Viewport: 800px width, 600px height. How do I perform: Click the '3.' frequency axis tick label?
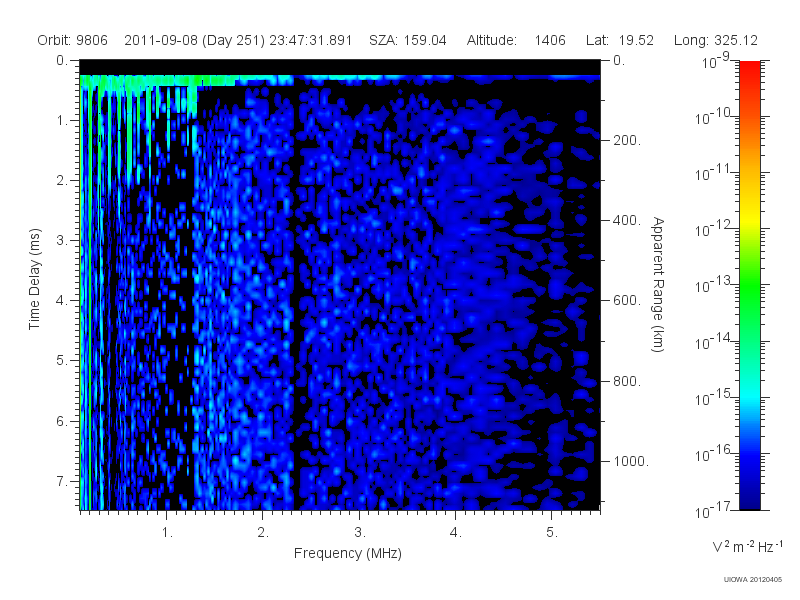point(360,532)
